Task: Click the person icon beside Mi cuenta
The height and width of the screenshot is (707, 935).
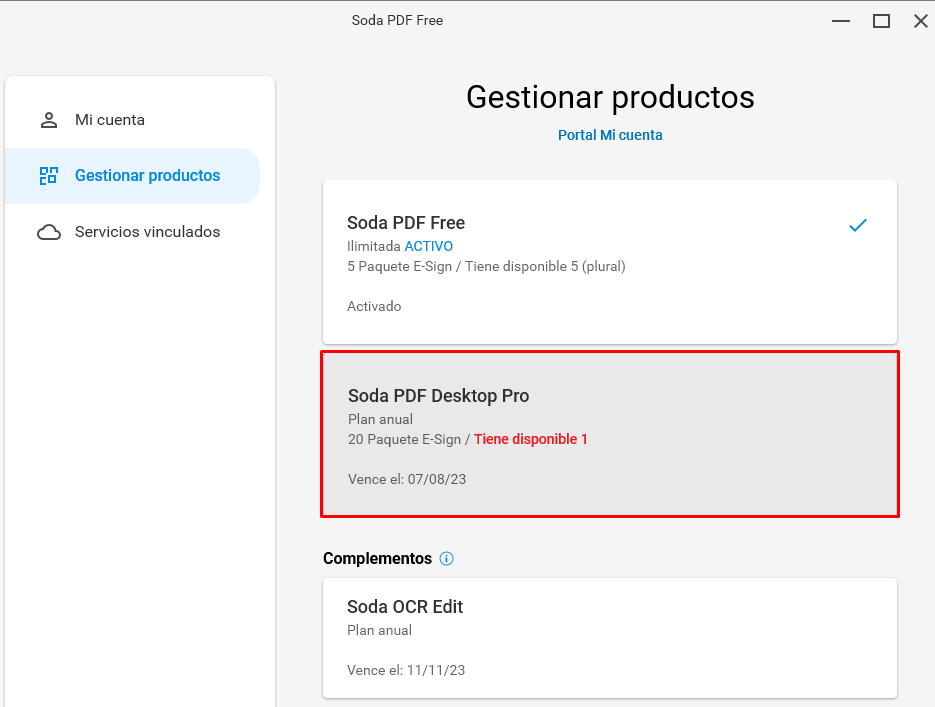Action: click(49, 120)
